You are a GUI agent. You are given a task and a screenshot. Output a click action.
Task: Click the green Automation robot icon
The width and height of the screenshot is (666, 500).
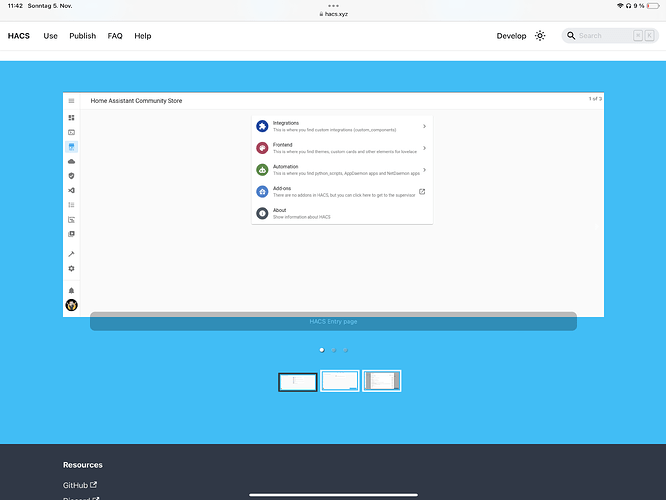262,170
